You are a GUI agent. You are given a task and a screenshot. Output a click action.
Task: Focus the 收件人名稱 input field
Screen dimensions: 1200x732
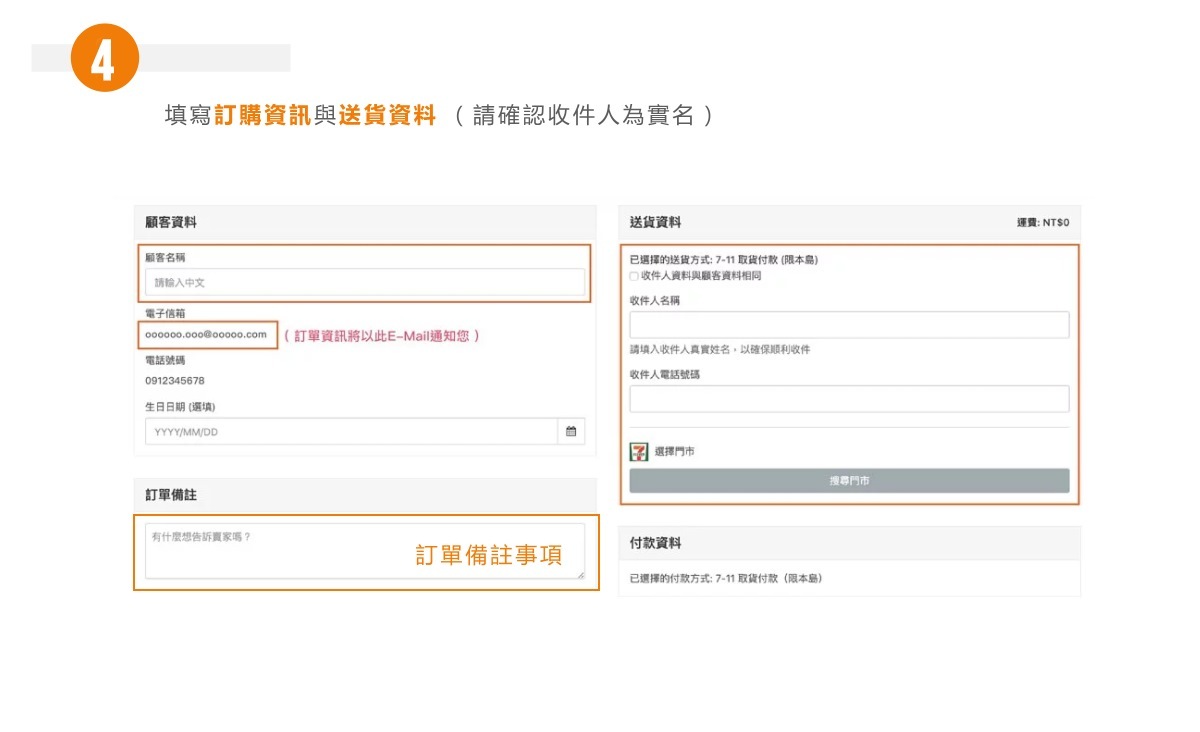point(849,325)
